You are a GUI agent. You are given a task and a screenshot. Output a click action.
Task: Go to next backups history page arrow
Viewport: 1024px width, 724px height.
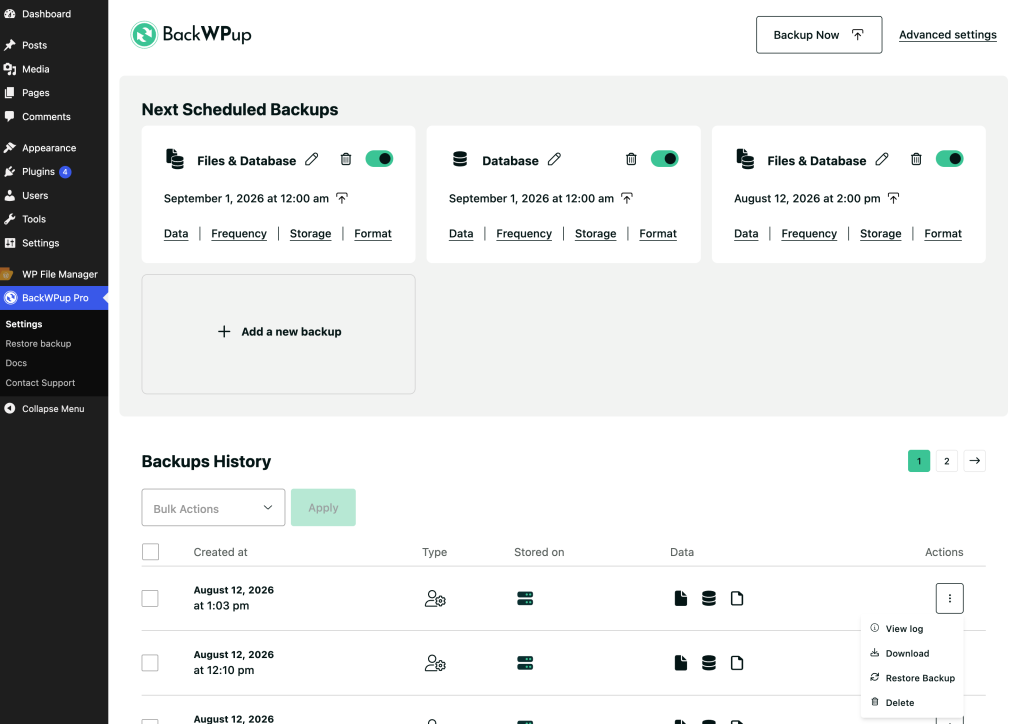point(974,461)
